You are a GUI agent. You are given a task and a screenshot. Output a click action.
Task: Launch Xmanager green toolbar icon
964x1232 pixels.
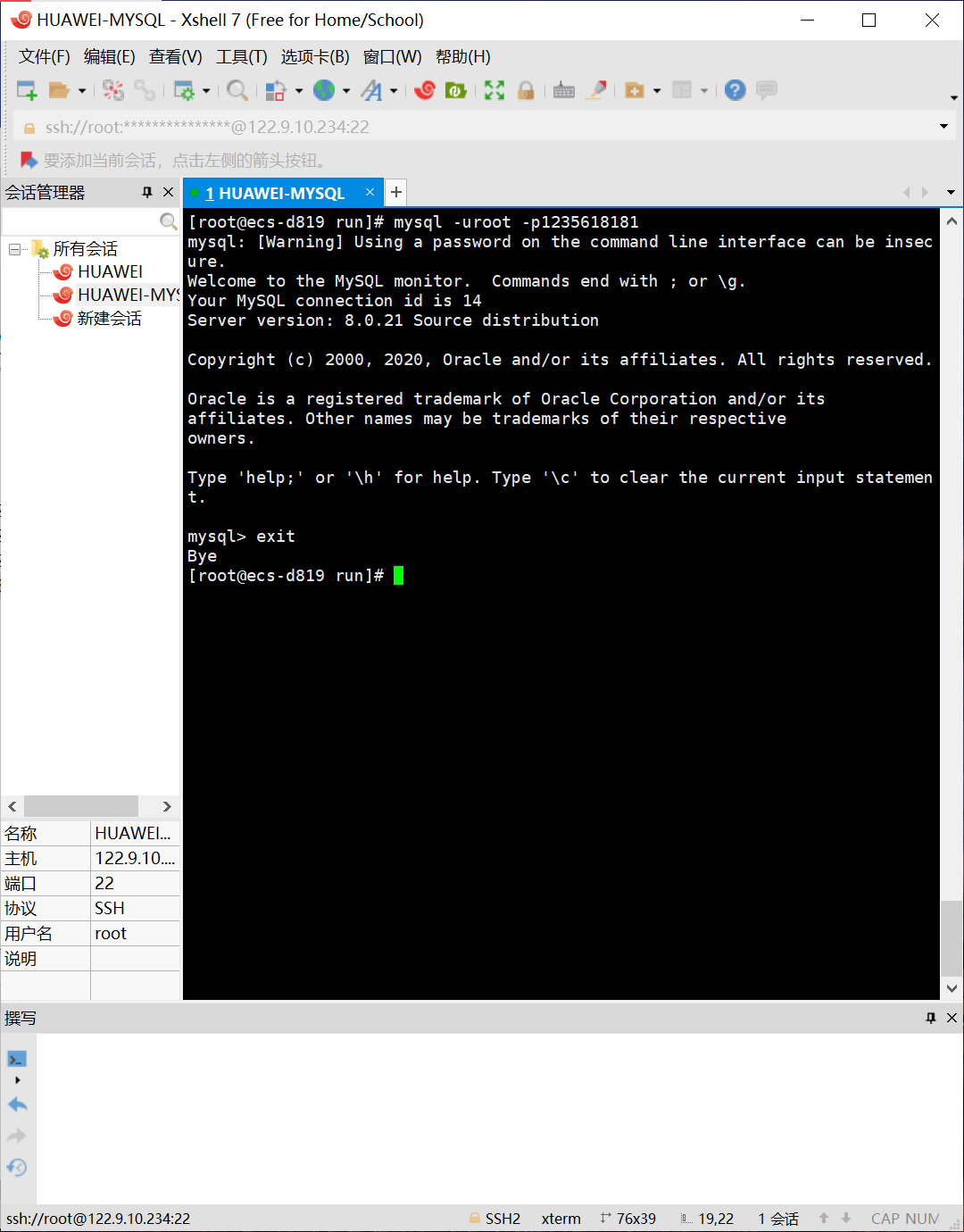point(456,90)
